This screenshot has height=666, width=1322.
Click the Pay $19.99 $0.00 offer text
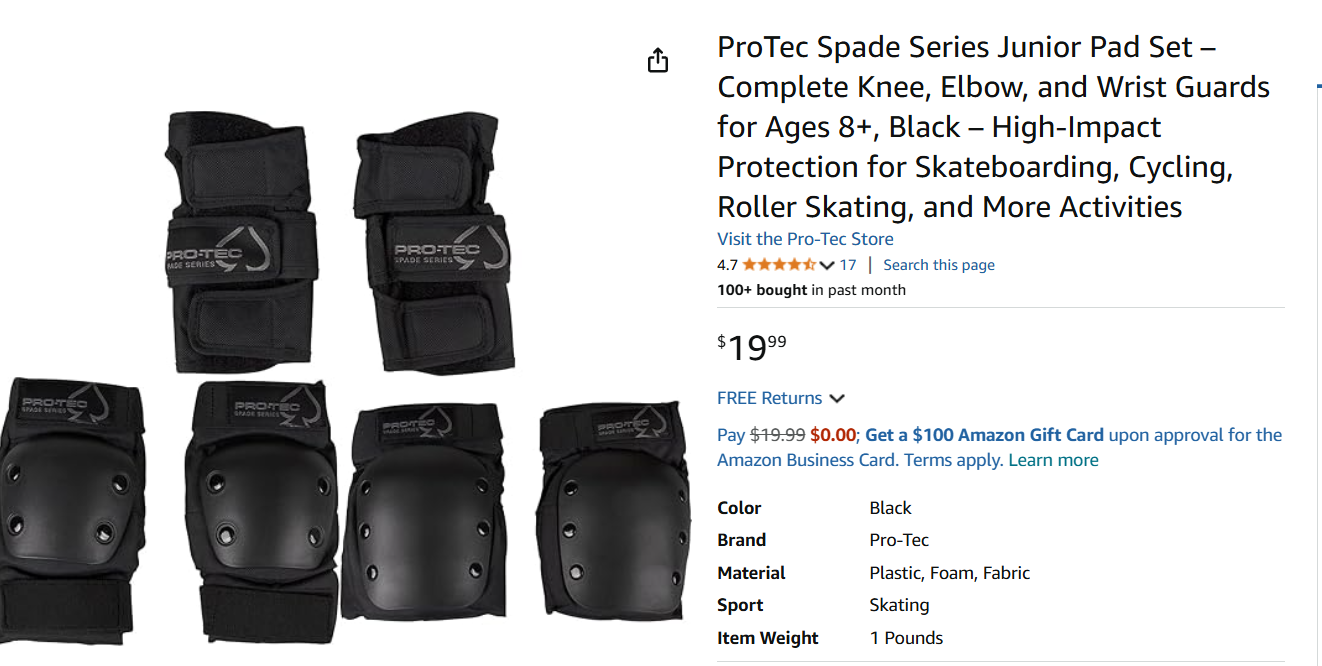pyautogui.click(x=786, y=435)
